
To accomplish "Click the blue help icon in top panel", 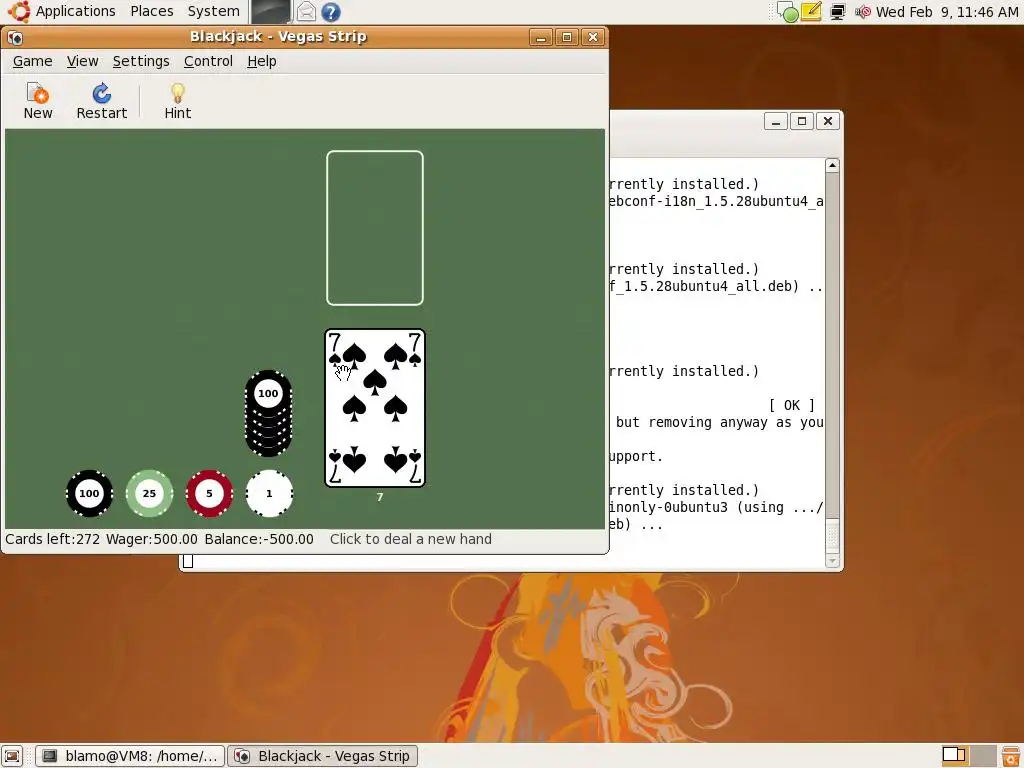I will coord(331,12).
